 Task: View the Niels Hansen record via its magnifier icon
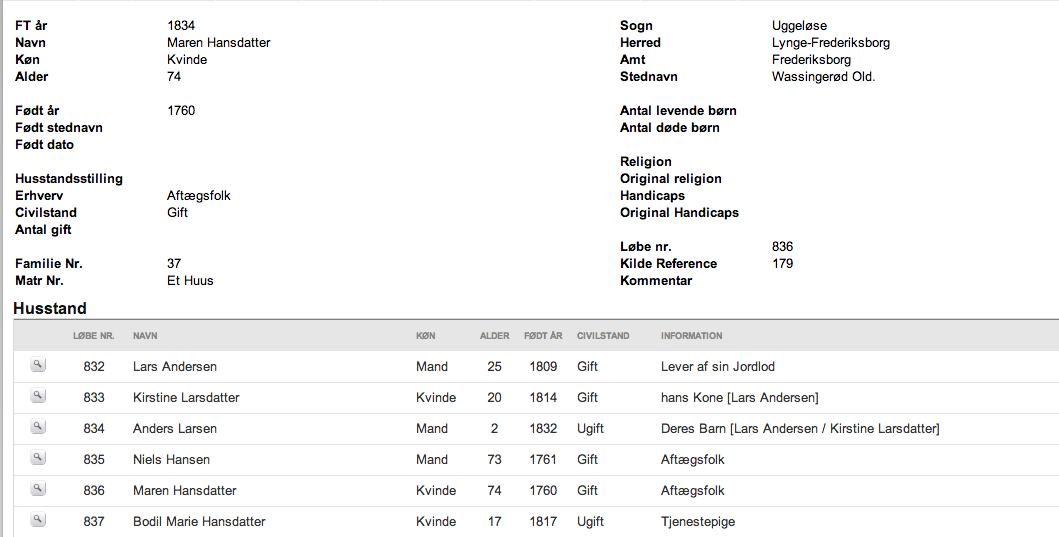pyautogui.click(x=38, y=458)
